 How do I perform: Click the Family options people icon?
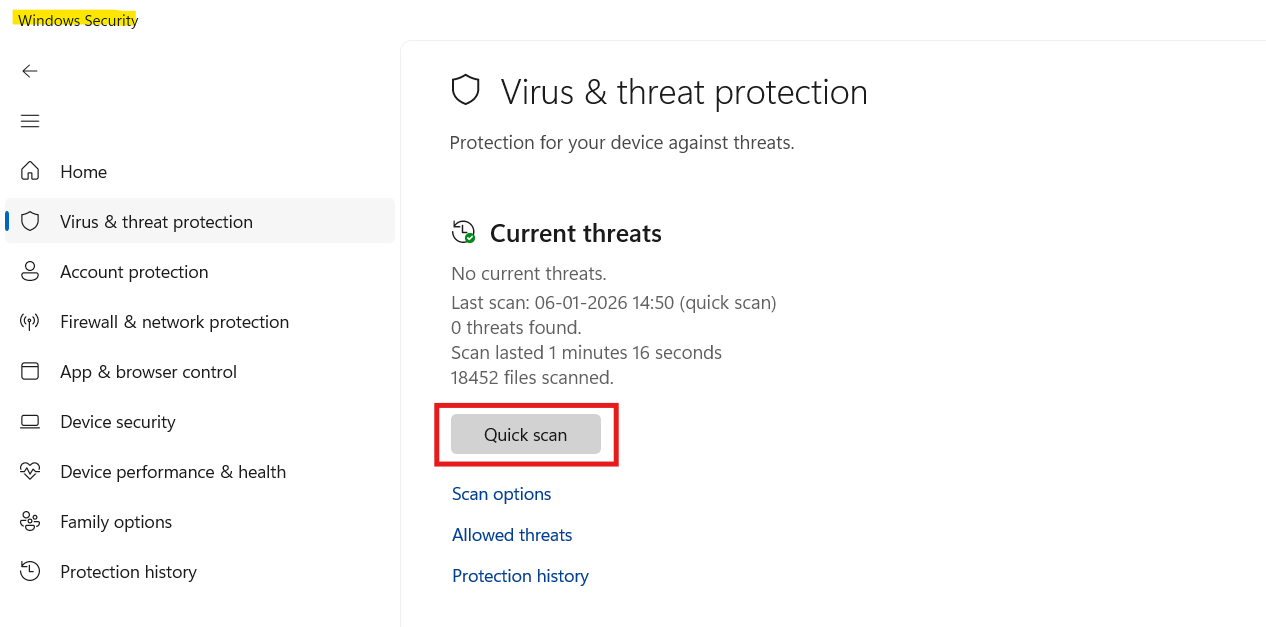coord(30,521)
